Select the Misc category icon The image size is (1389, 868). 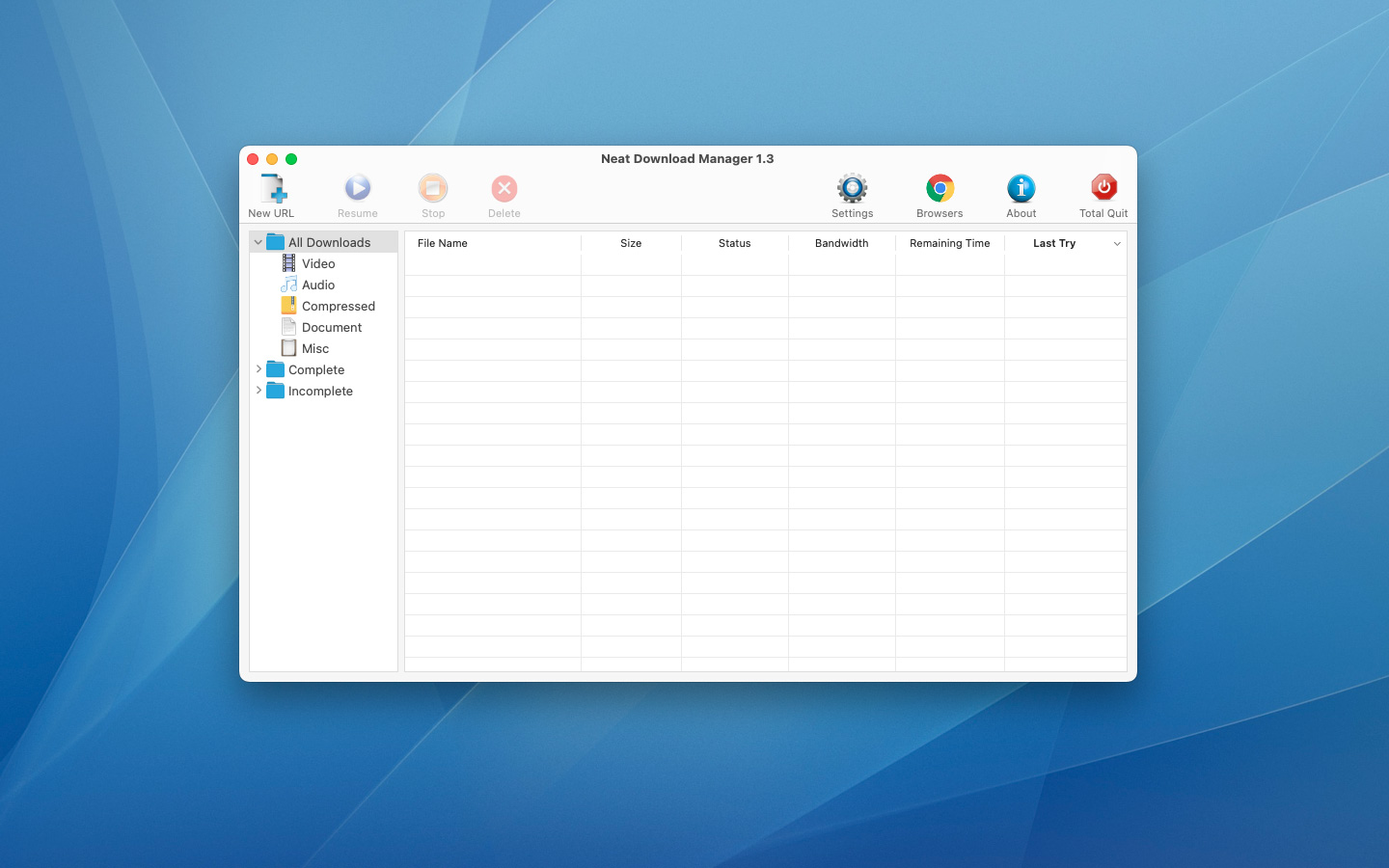(288, 348)
